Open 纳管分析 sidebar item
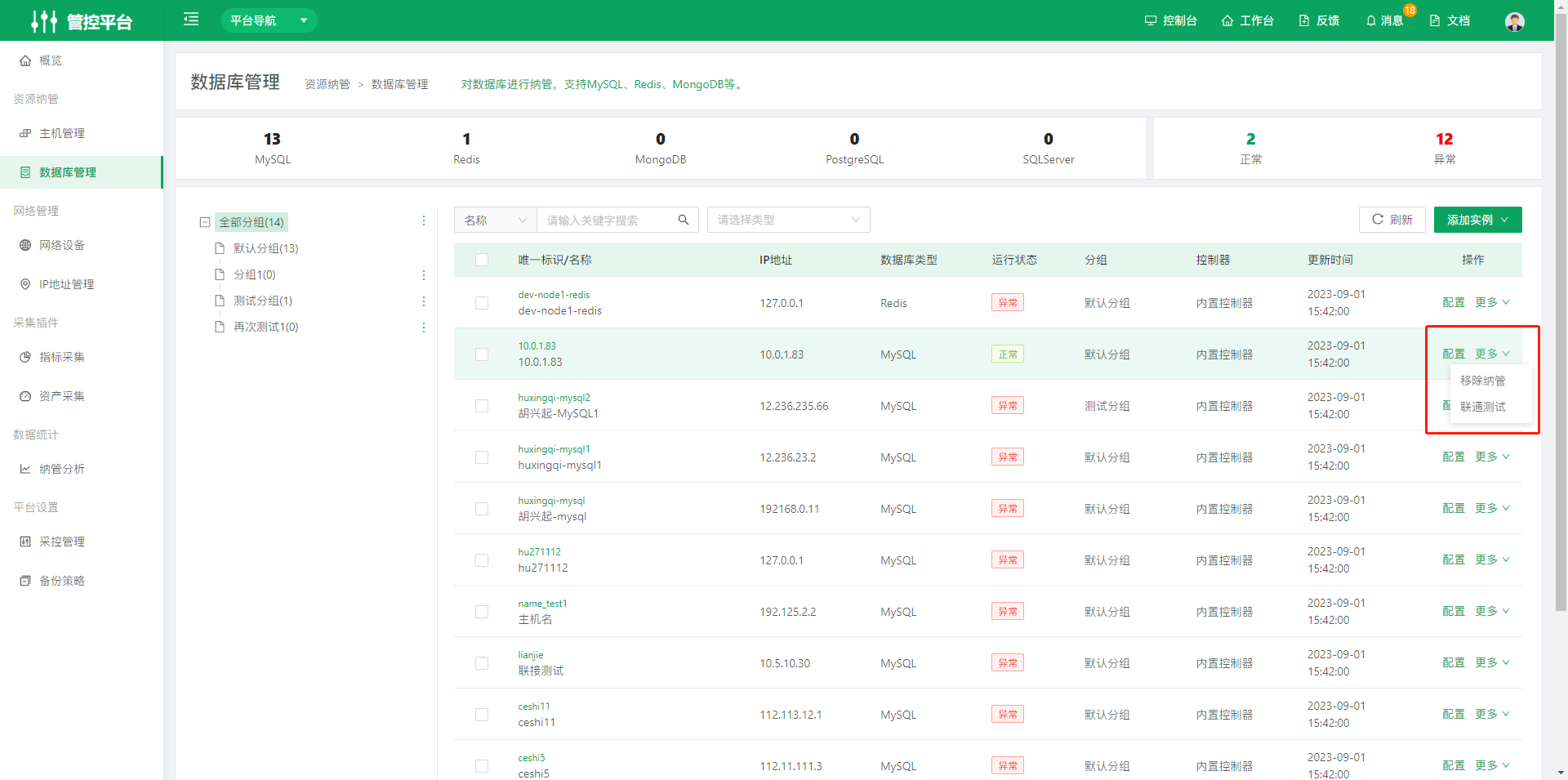Viewport: 1568px width, 780px height. [82, 469]
